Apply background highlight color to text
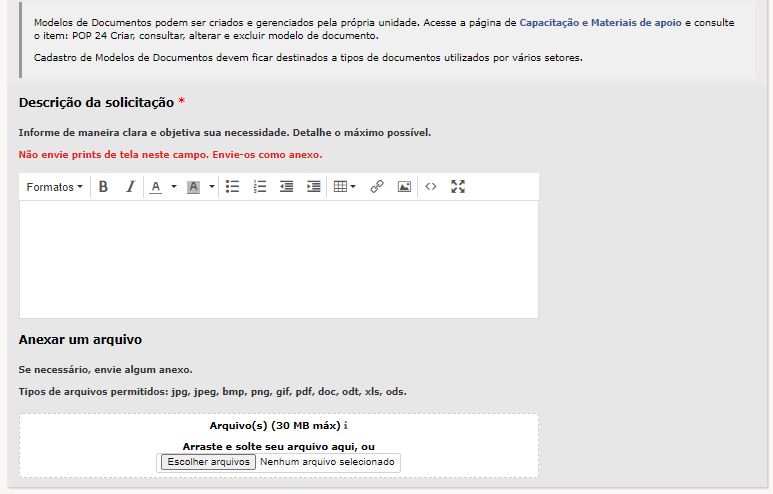This screenshot has height=494, width=773. click(194, 187)
